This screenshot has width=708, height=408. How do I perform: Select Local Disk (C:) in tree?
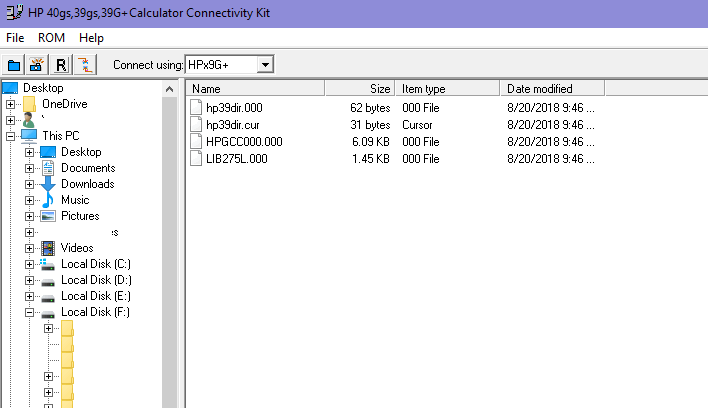click(96, 264)
